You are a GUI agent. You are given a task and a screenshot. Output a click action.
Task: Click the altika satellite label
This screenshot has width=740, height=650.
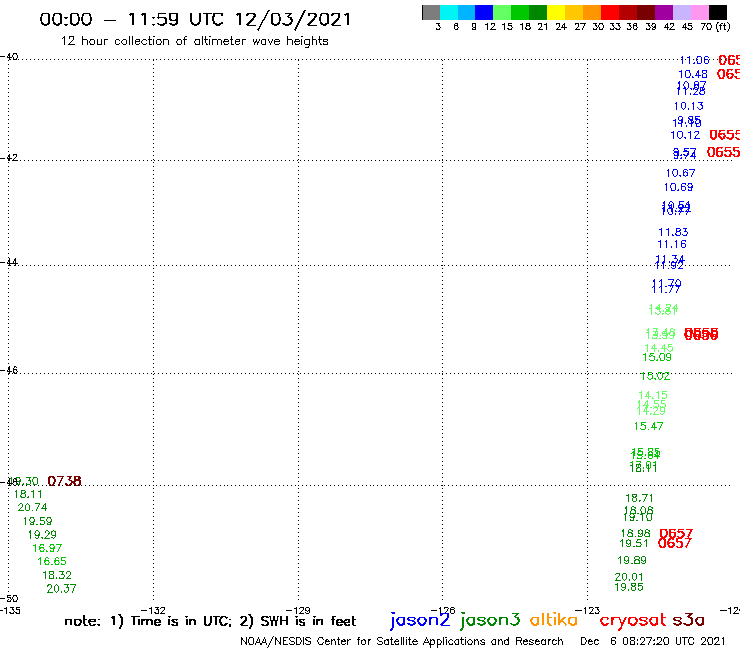(x=553, y=620)
